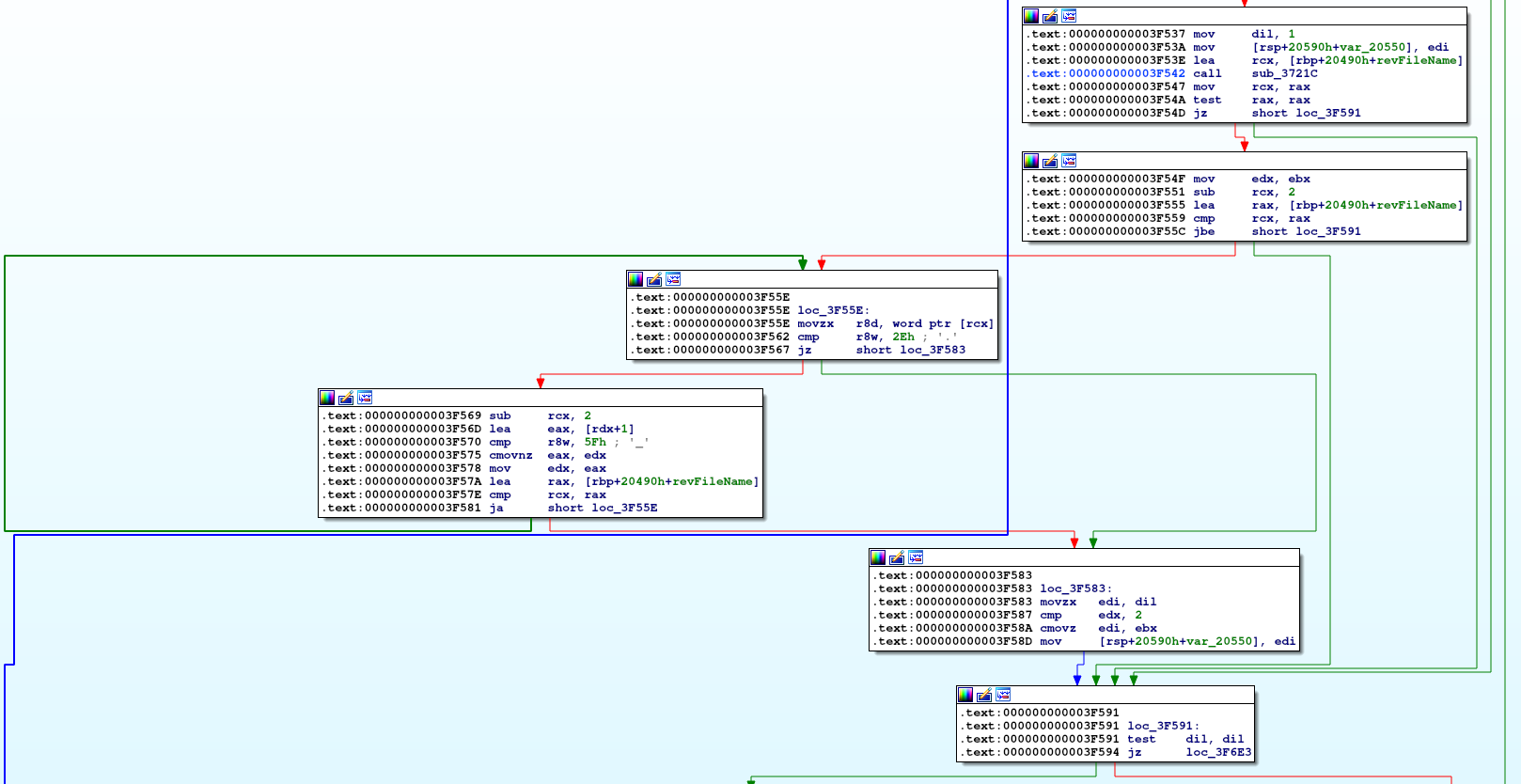This screenshot has height=784, width=1521.
Task: Click the cmovnz instruction at address 3F575
Action: coord(510,455)
